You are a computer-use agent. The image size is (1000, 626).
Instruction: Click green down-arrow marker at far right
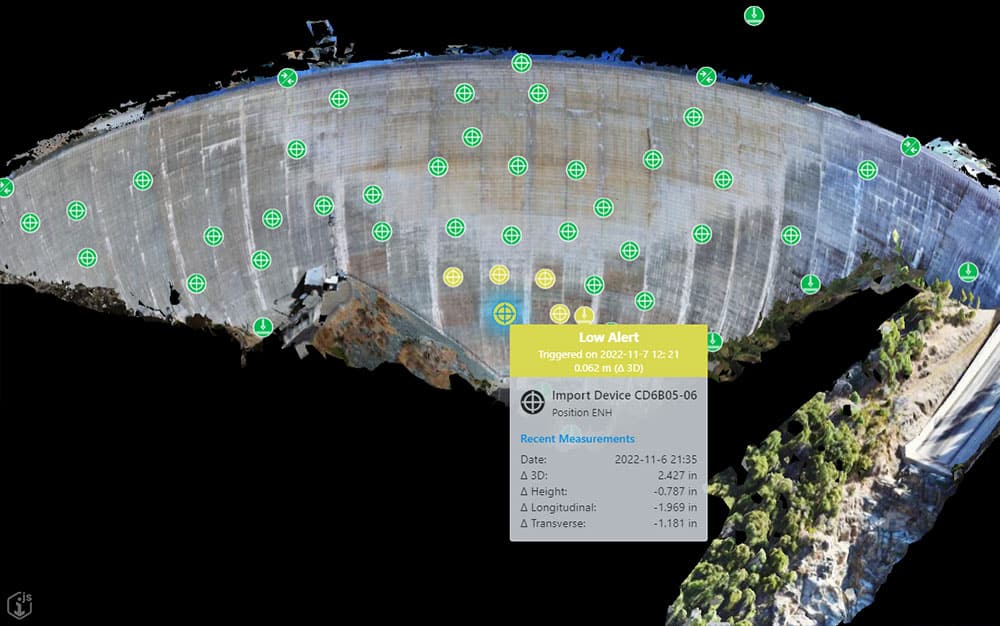click(x=968, y=272)
